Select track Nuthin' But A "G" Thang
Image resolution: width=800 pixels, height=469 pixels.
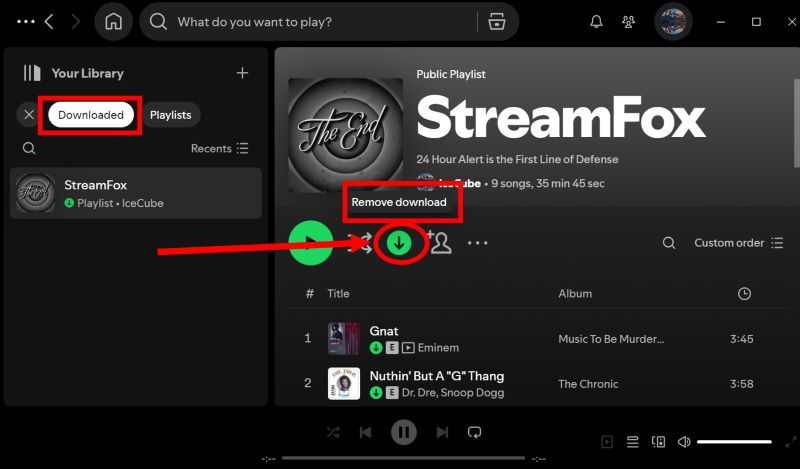(x=437, y=376)
